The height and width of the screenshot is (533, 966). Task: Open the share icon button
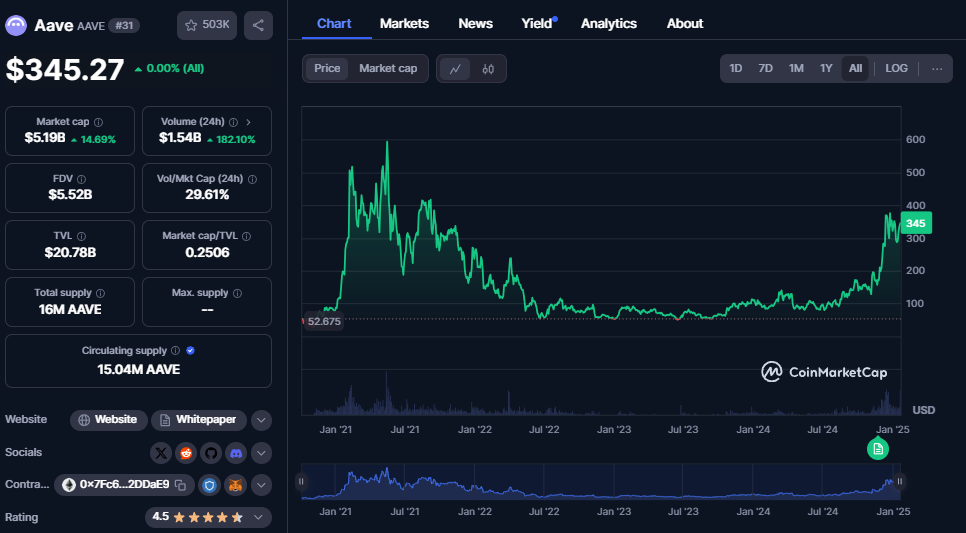[258, 25]
